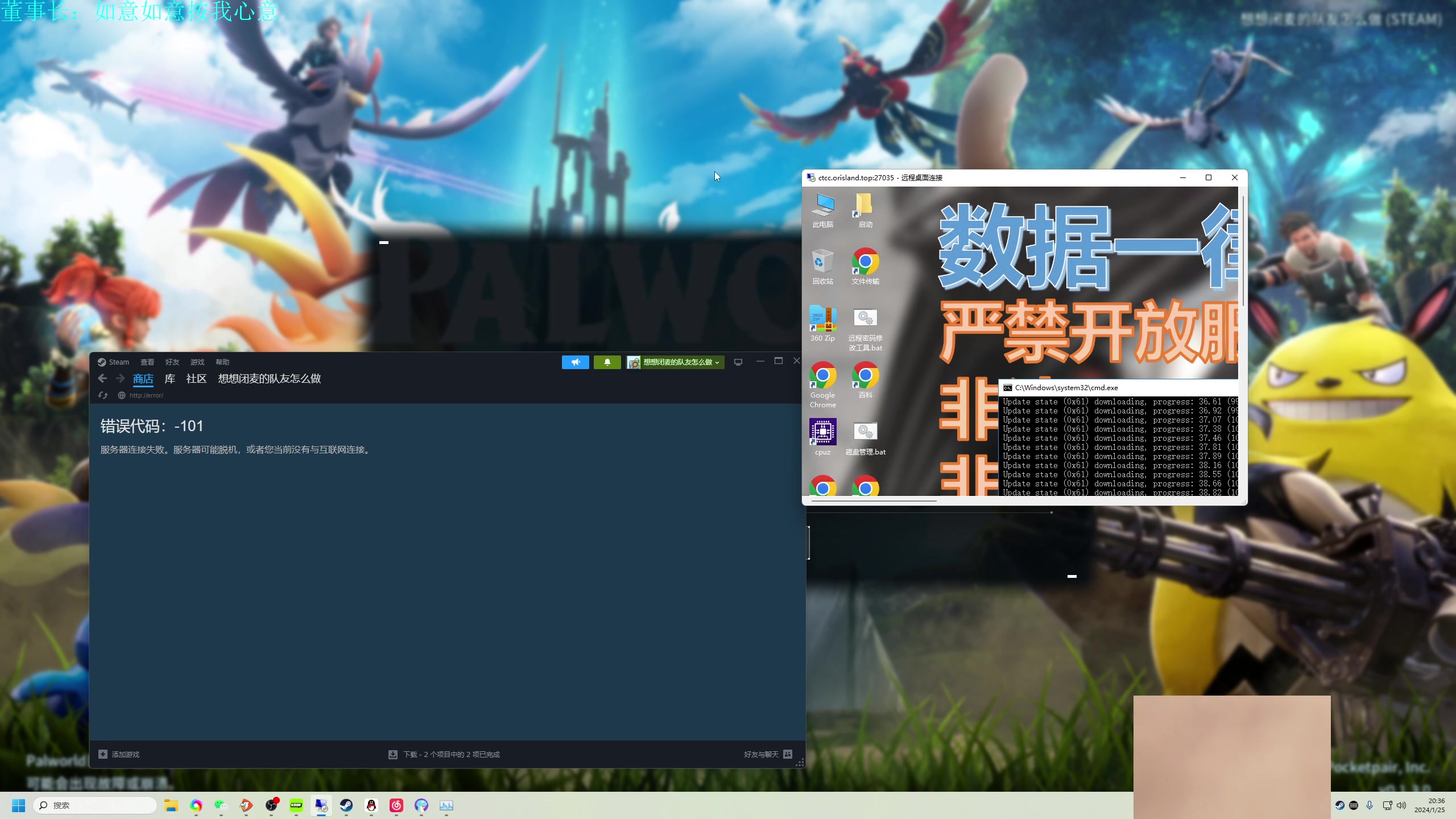
Task: Click the remote desktop horizontal scrollbar
Action: click(874, 501)
